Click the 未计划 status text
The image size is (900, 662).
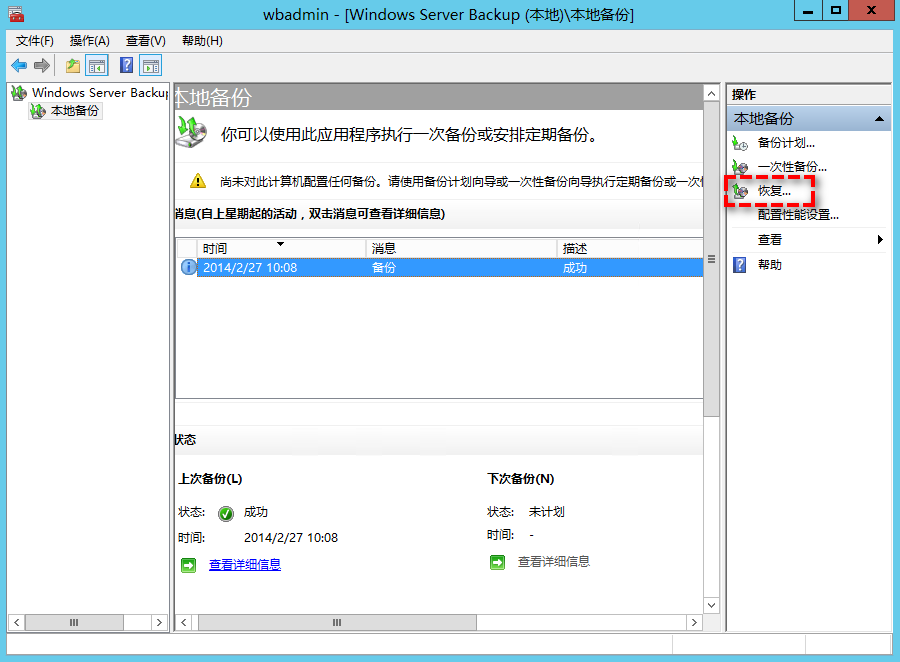tap(546, 512)
